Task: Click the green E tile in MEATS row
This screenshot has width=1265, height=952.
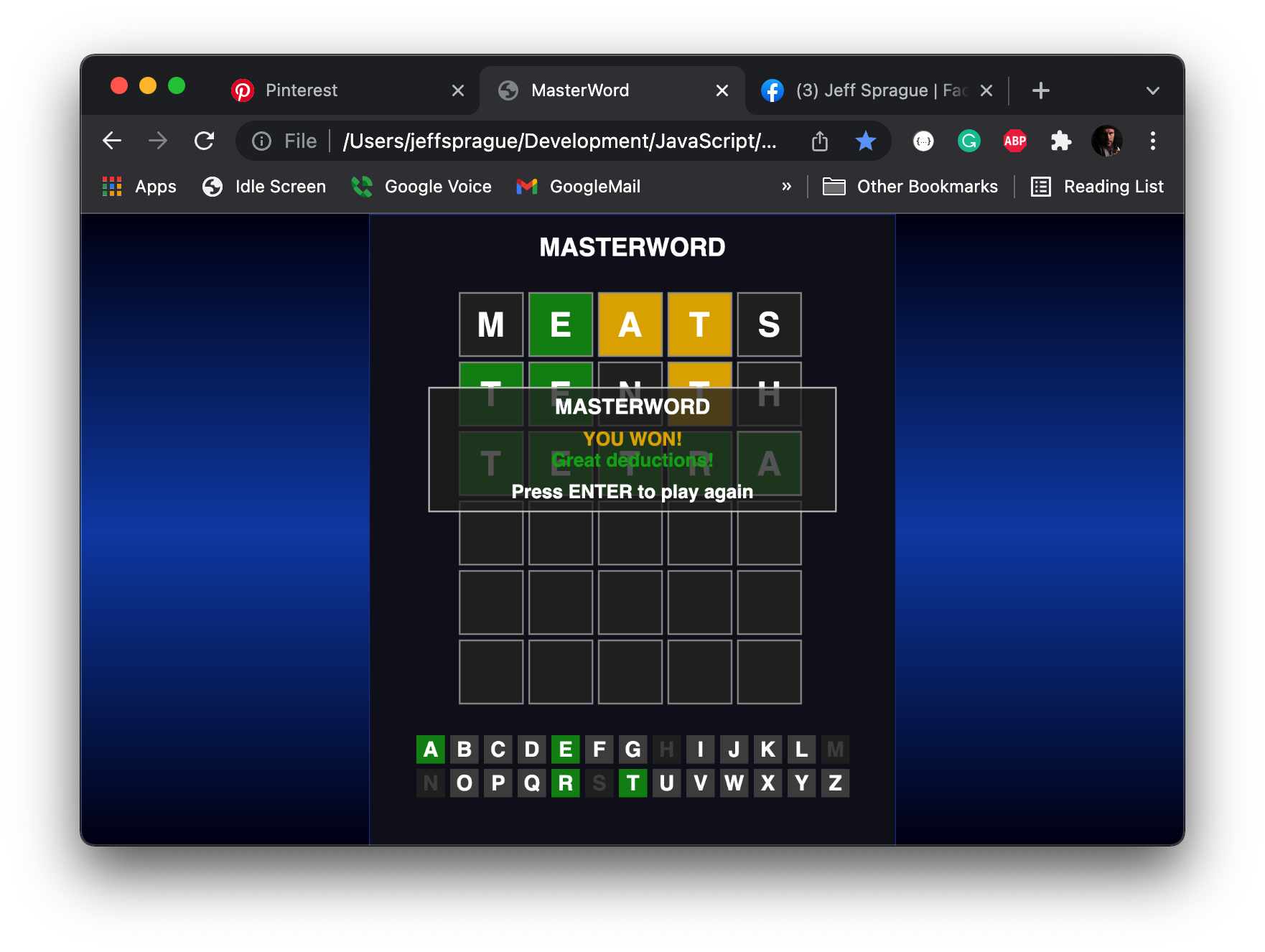Action: tap(561, 325)
